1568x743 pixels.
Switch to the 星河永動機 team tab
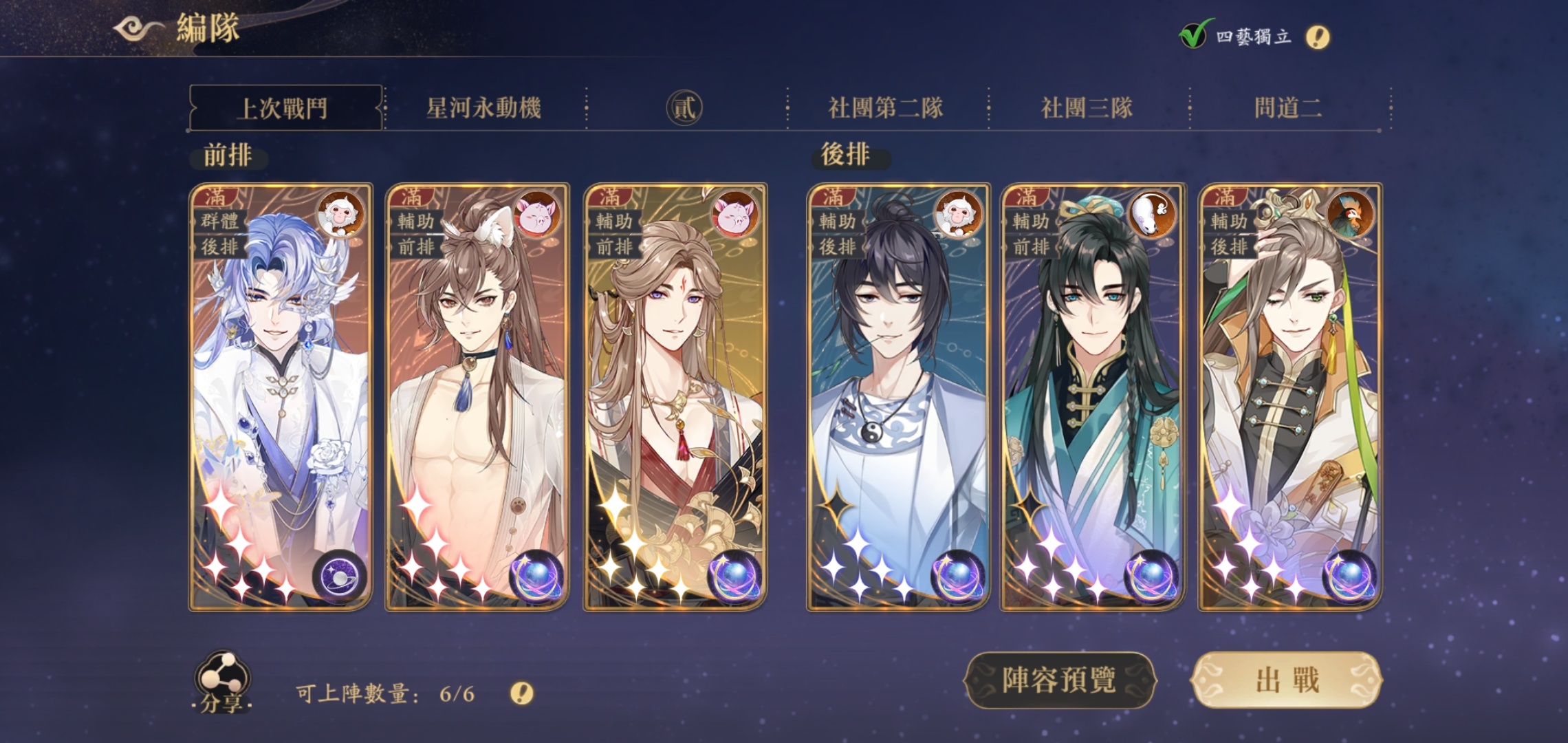coord(484,108)
